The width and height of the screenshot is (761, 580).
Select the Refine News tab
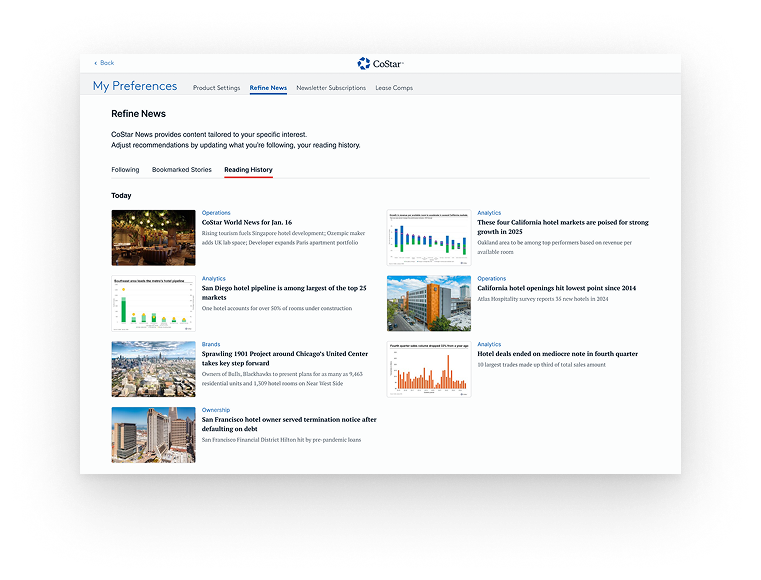click(268, 88)
